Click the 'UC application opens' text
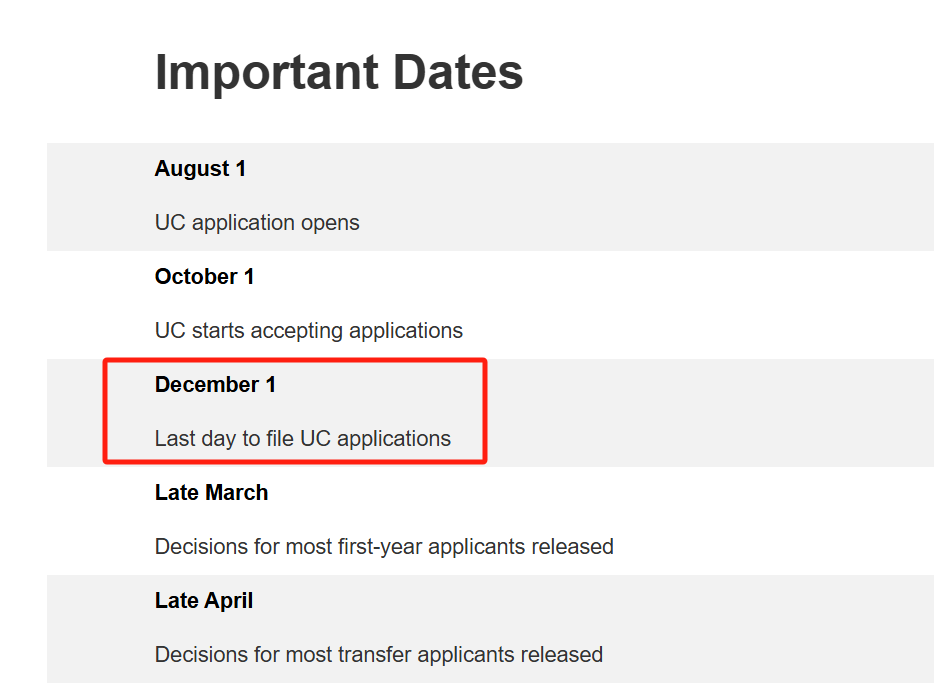 point(257,223)
